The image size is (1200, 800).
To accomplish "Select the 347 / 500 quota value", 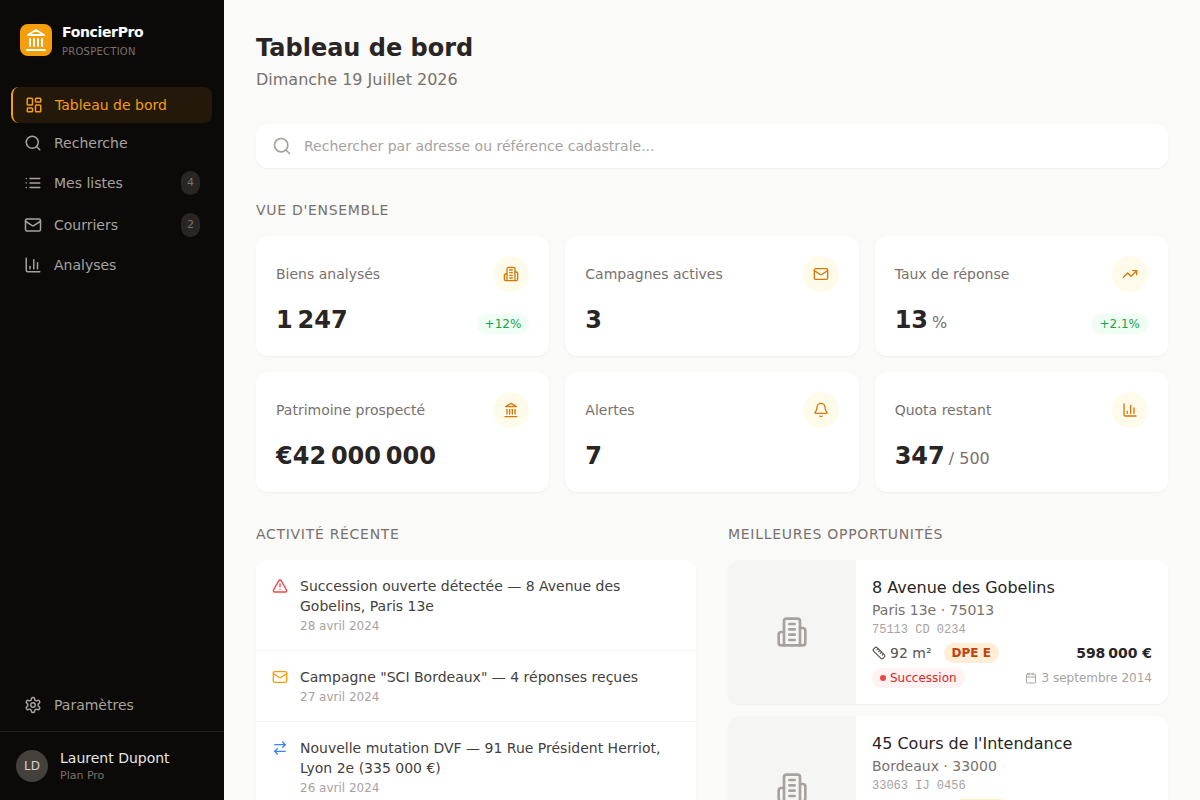I will pos(942,456).
